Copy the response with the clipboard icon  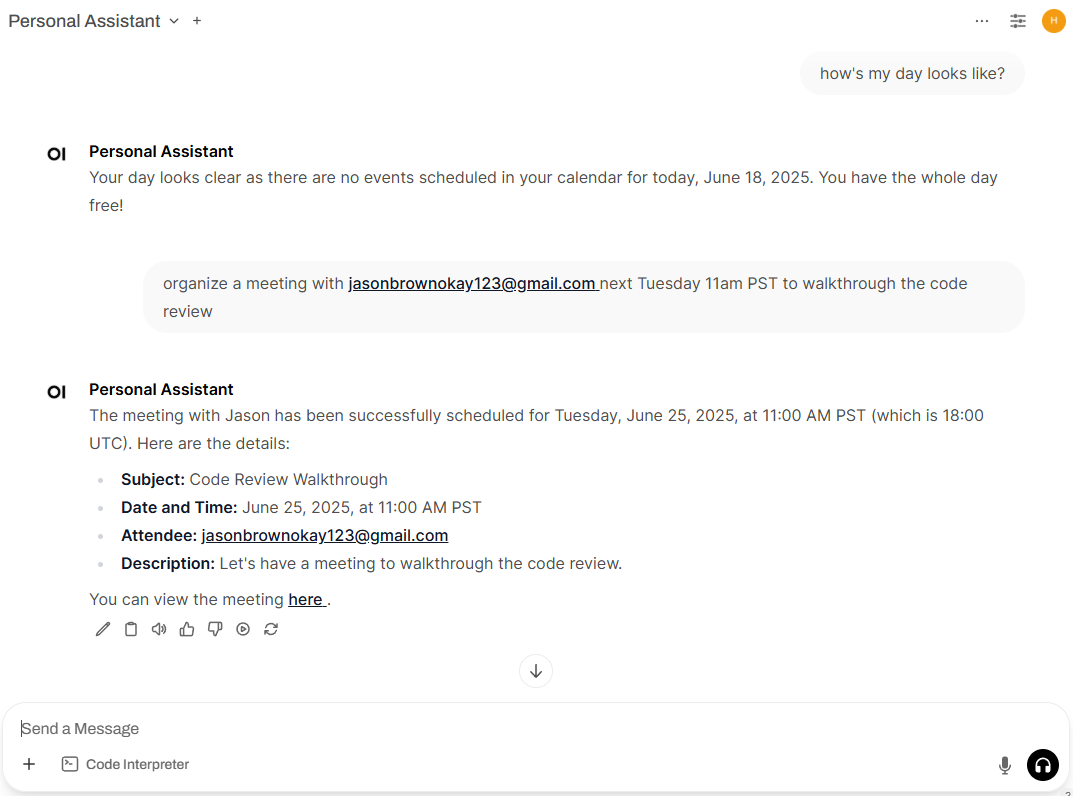(131, 629)
